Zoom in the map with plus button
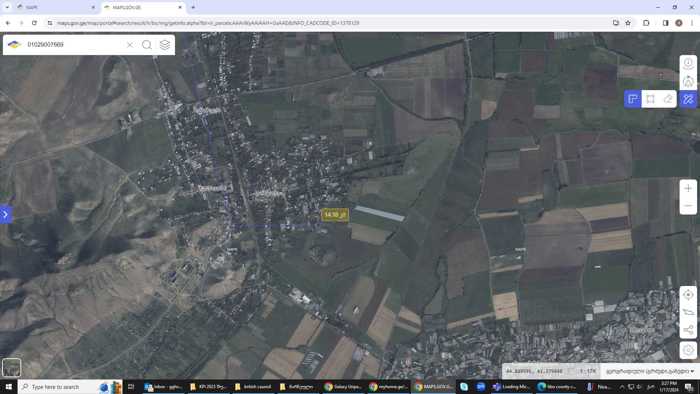The image size is (700, 394). coord(688,188)
